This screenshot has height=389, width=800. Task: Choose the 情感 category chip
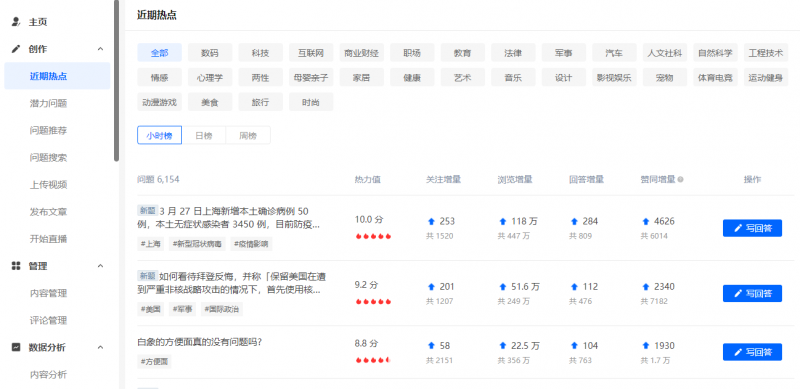click(x=159, y=78)
